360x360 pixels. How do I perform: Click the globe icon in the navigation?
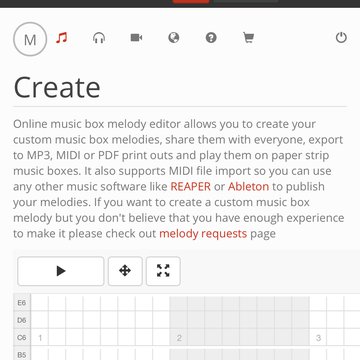(x=174, y=38)
